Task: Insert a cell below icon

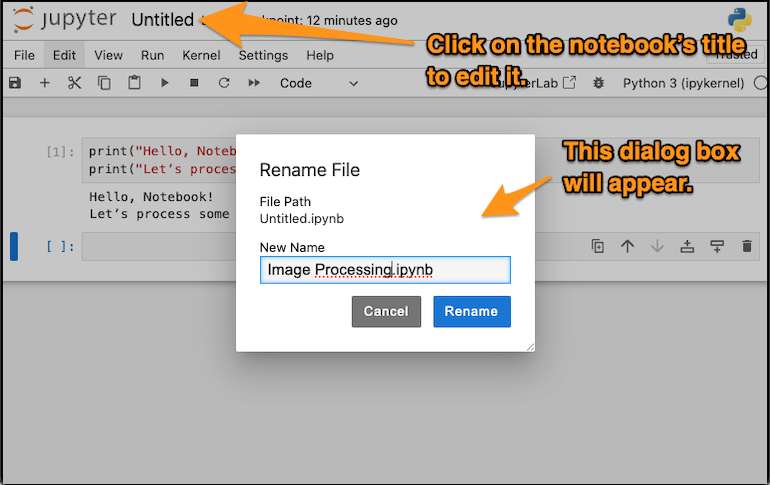Action: [x=717, y=245]
